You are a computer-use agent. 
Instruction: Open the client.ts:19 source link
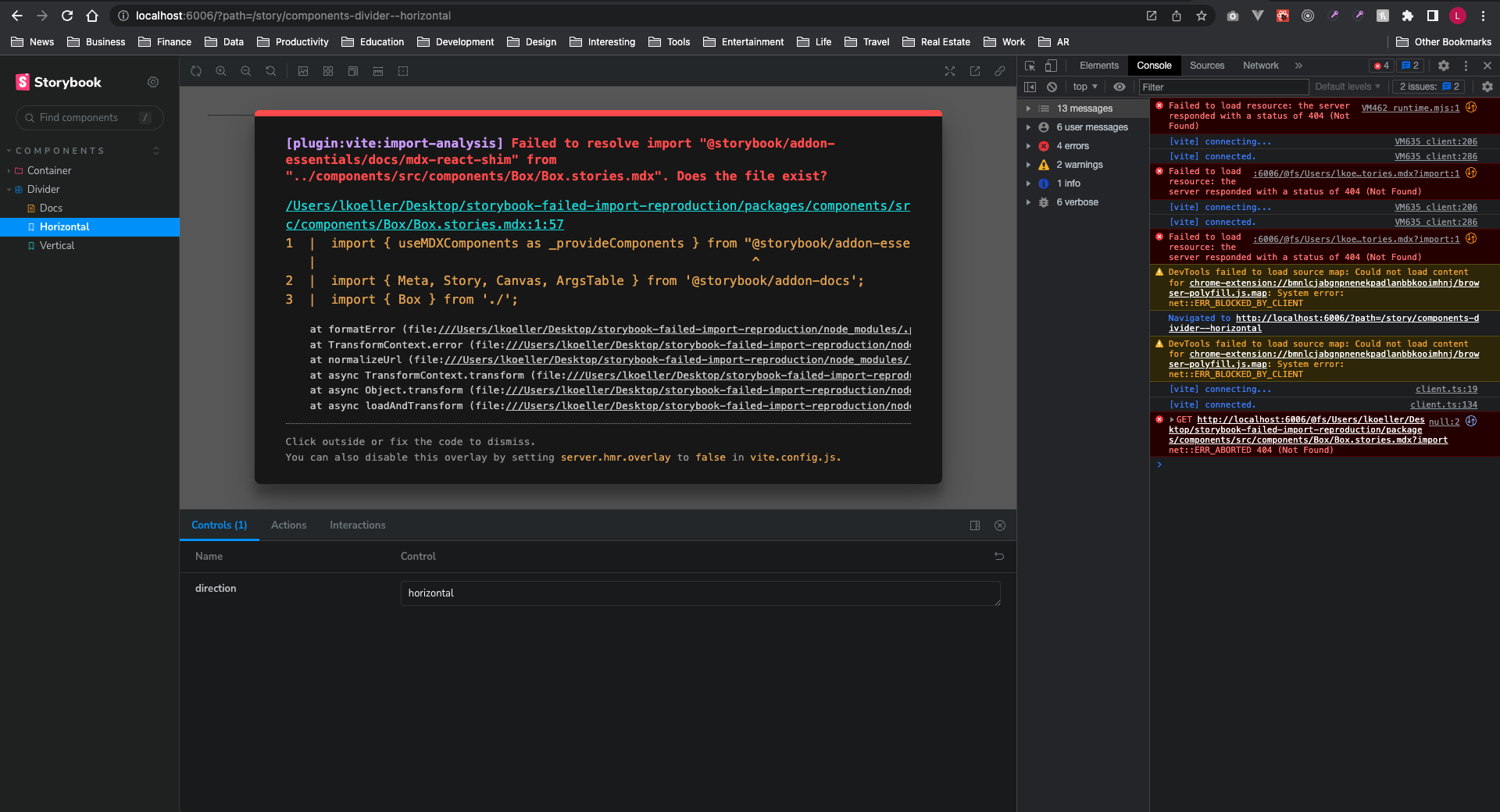coord(1446,389)
